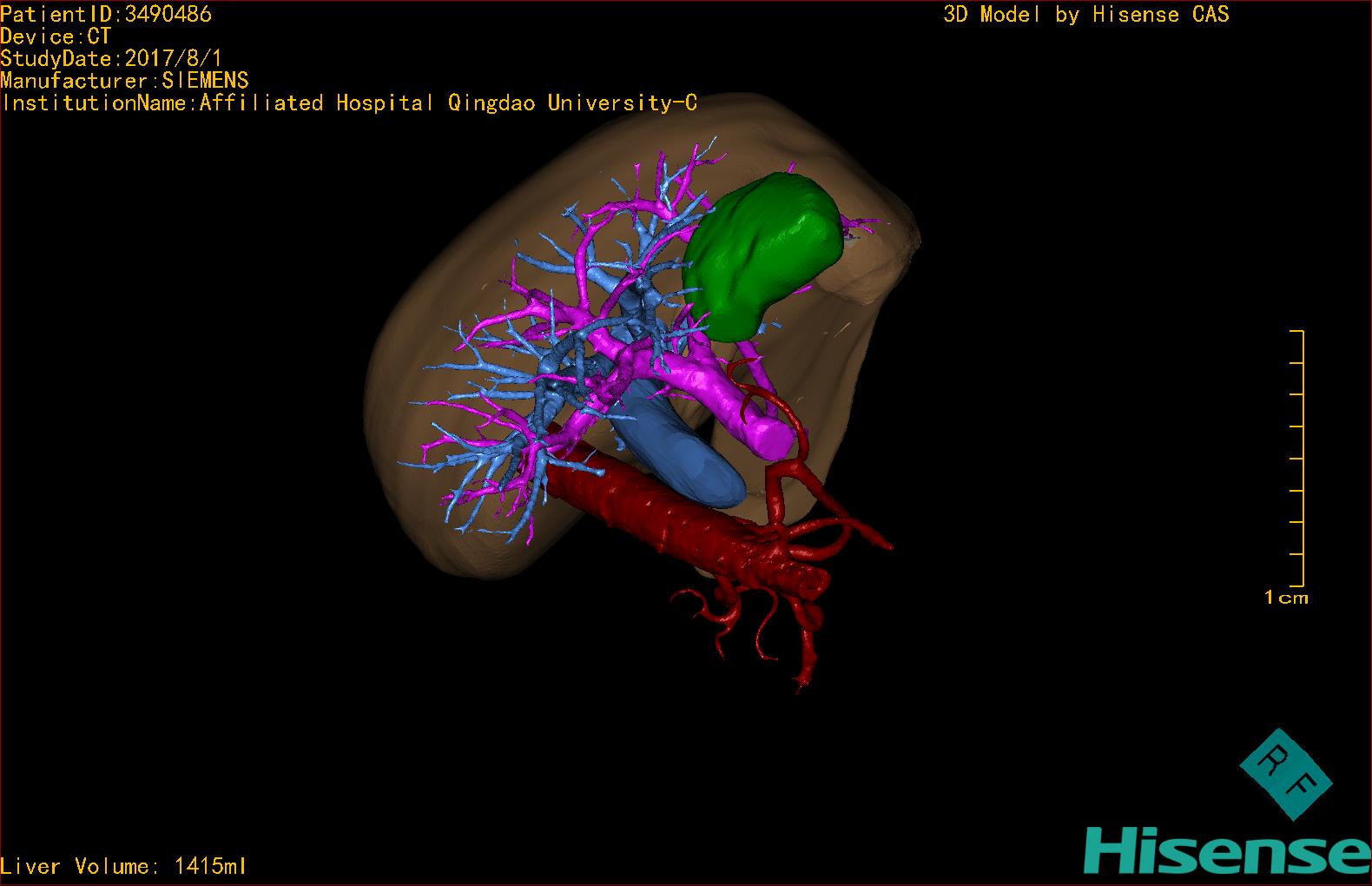Viewport: 1372px width, 886px height.
Task: Select the "Liver Volume: 1415ml" readout
Action: pyautogui.click(x=124, y=866)
